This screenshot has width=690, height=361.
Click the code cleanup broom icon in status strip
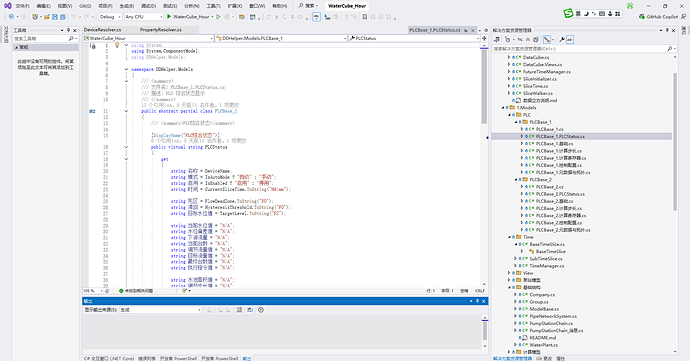(x=185, y=291)
